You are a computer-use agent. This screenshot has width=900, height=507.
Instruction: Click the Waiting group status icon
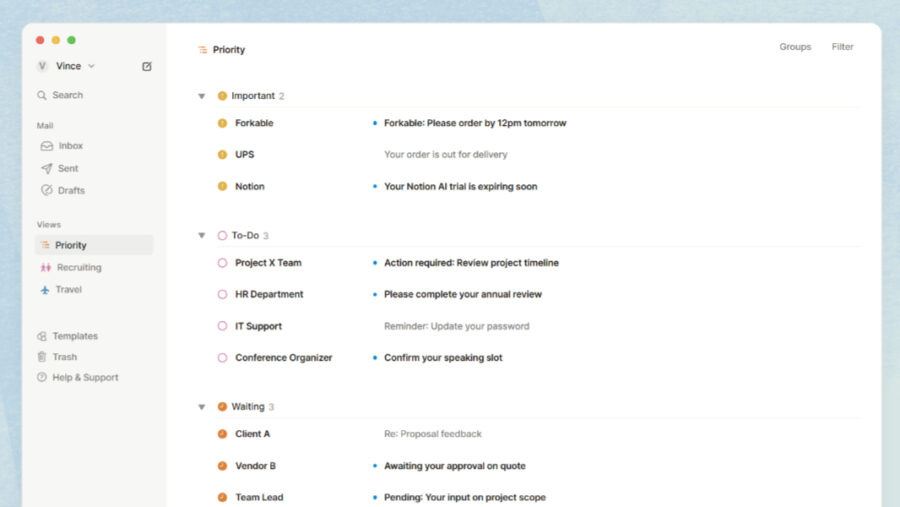tap(222, 407)
